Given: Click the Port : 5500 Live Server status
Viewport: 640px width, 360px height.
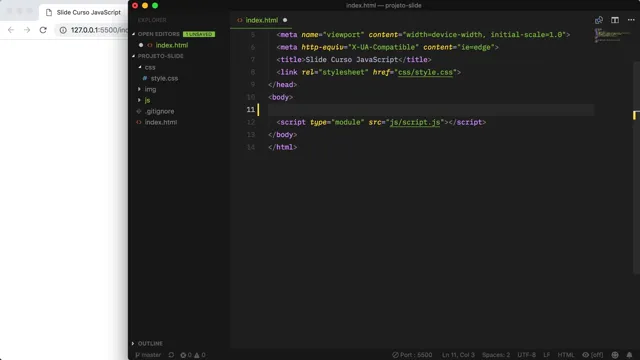Looking at the screenshot, I should [412, 355].
